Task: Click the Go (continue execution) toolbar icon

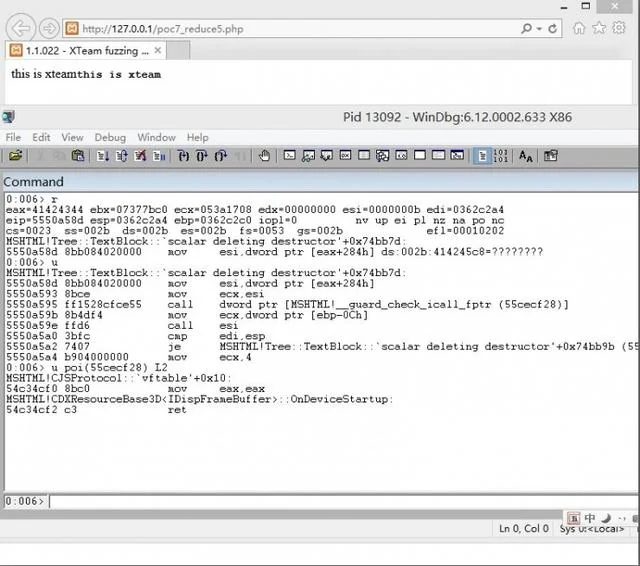Action: click(102, 155)
